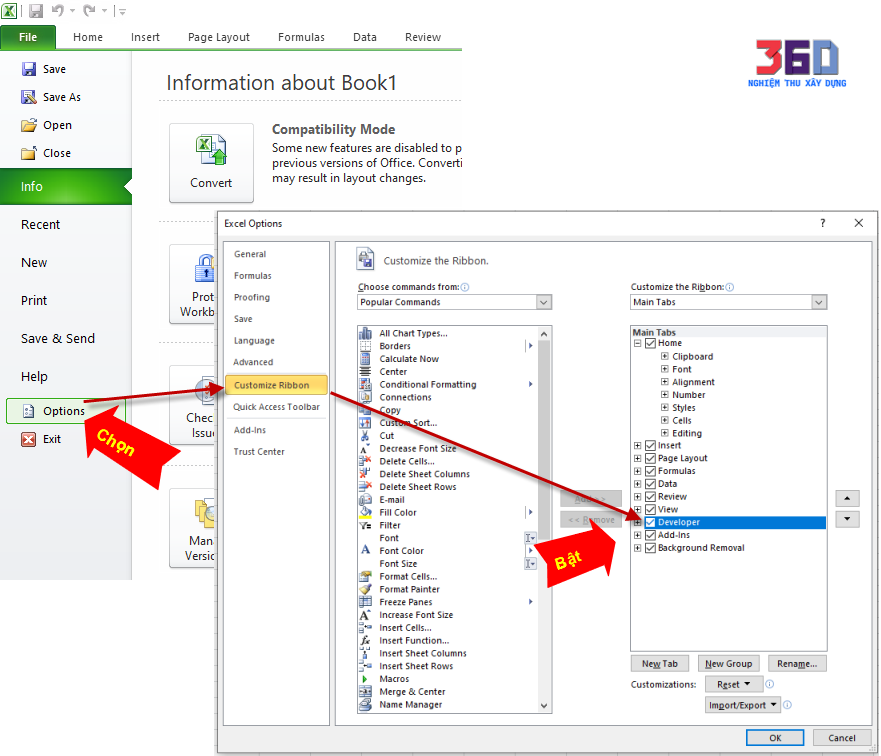Select Font Size in the commands list

click(x=398, y=563)
